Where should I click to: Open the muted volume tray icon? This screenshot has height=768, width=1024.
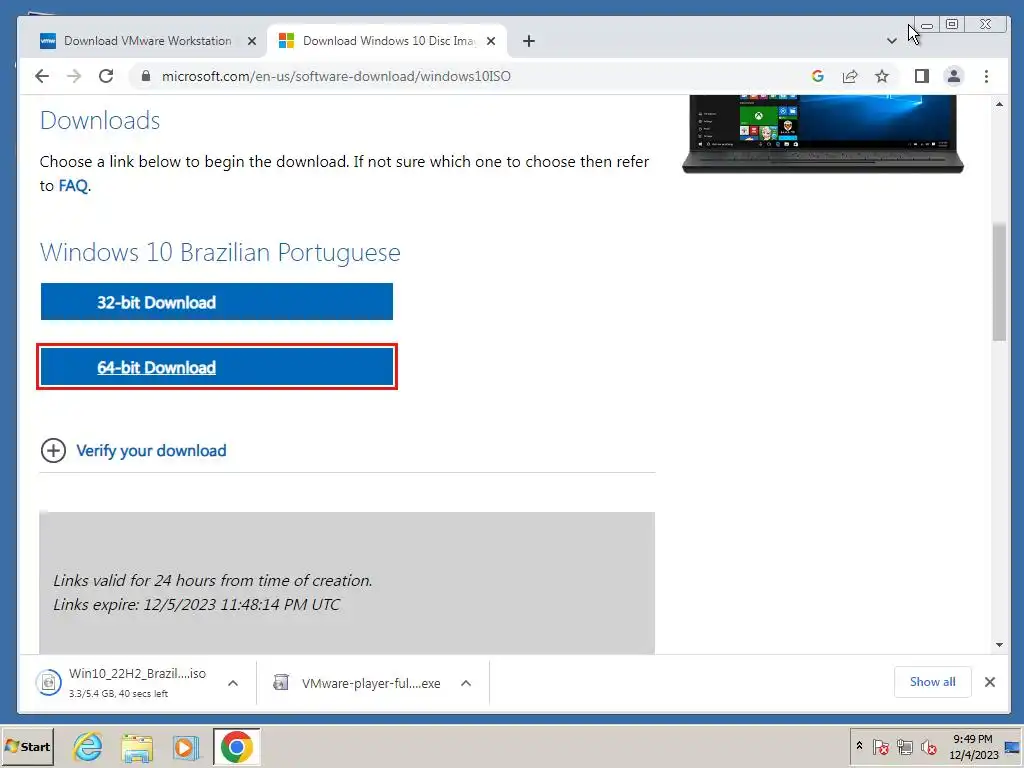click(x=929, y=746)
